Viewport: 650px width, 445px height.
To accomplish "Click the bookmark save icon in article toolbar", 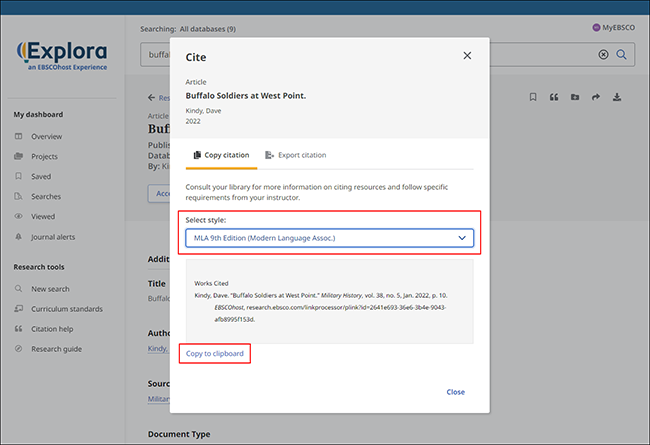I will coord(533,97).
